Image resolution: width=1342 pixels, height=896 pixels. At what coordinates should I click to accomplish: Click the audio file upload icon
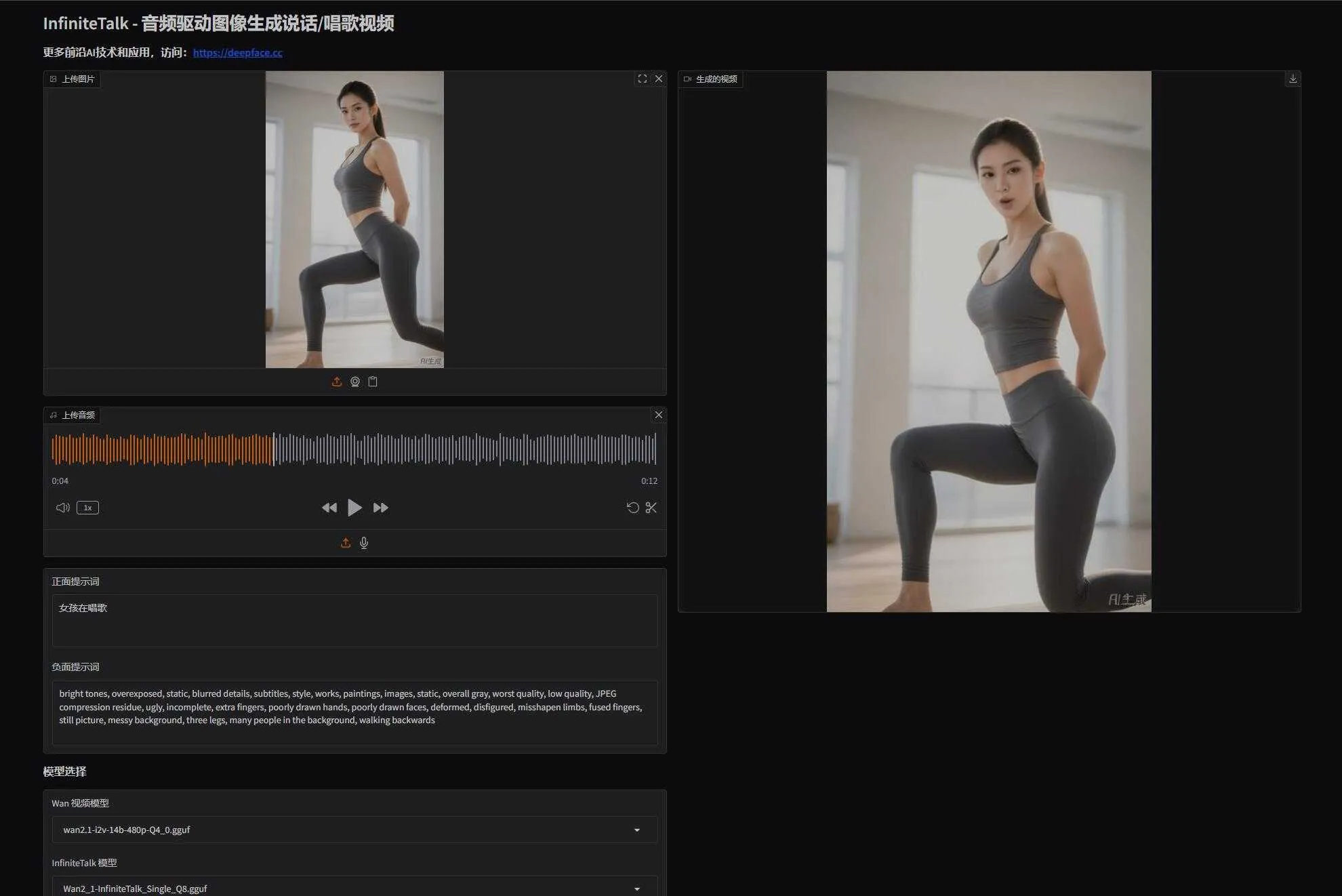(345, 543)
